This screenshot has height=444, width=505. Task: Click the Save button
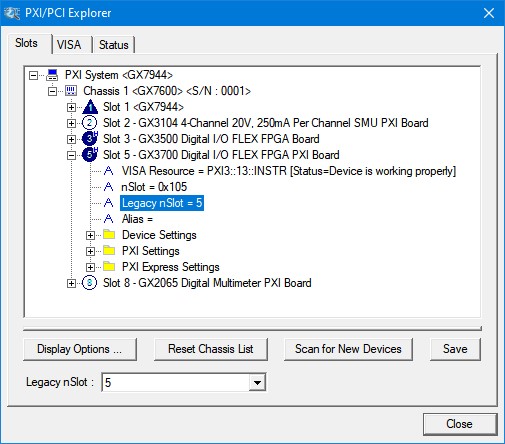[455, 349]
